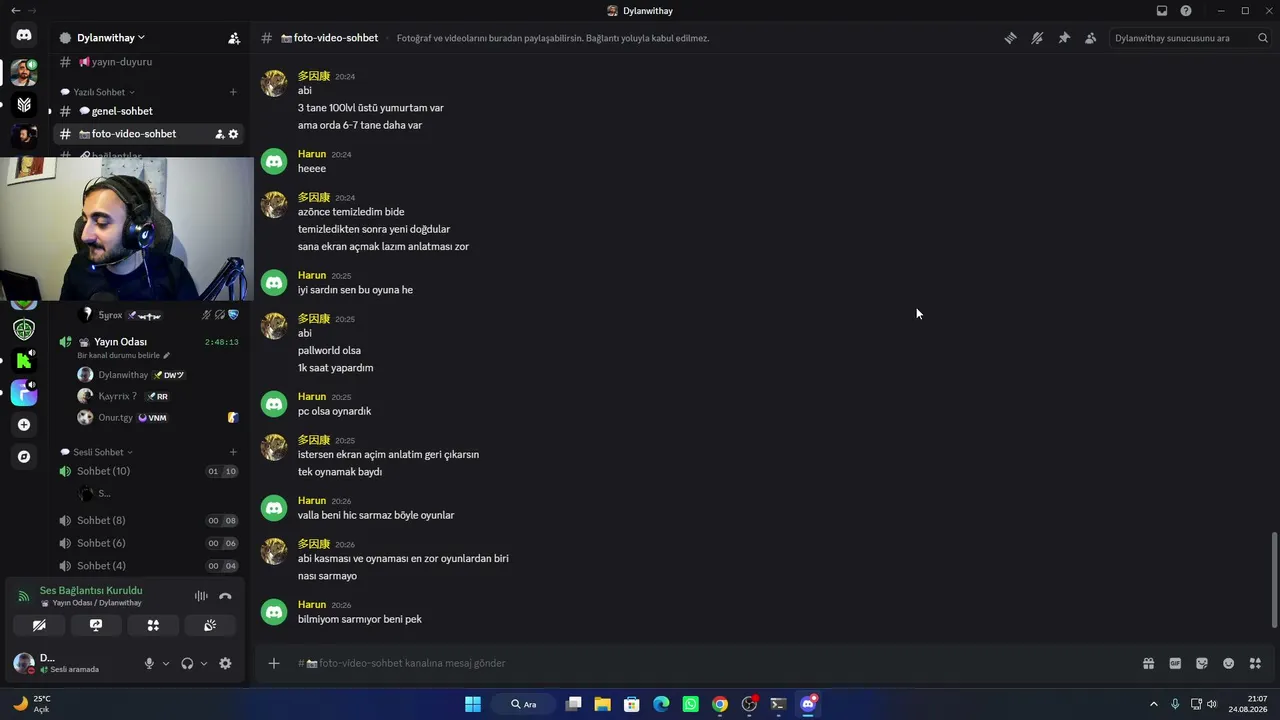Open the Windows Start menu

point(473,704)
